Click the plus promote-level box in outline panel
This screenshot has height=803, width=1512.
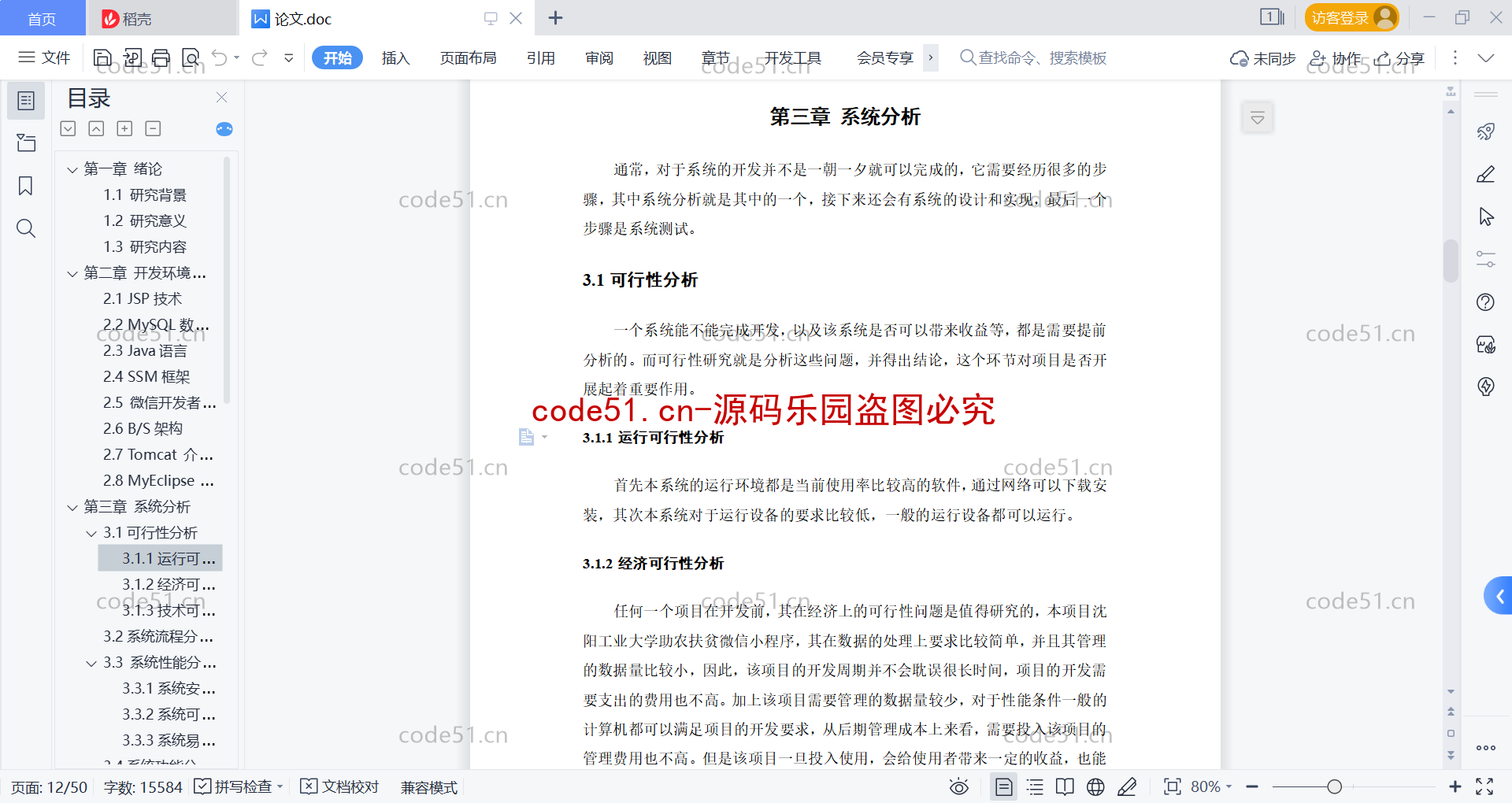[124, 128]
